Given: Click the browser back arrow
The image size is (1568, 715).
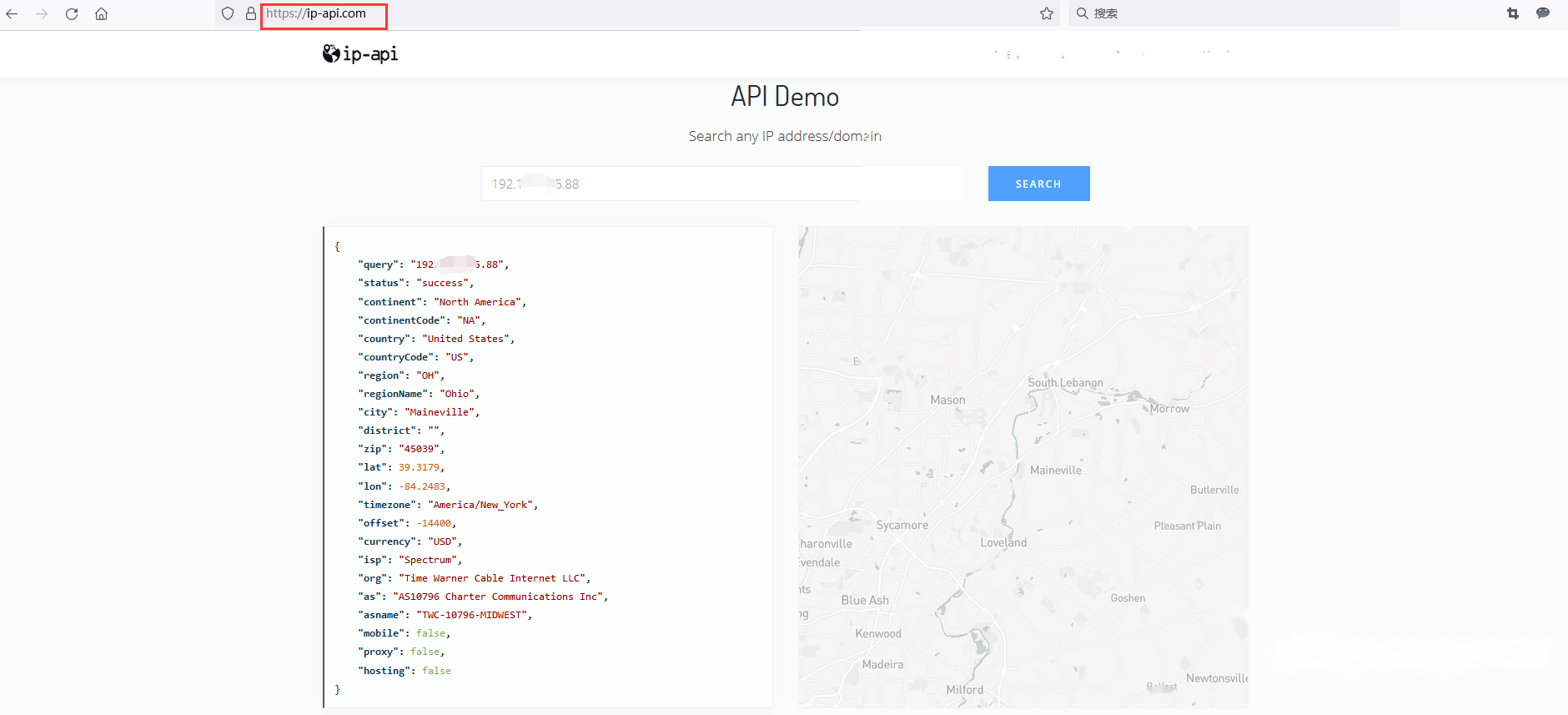Looking at the screenshot, I should point(12,13).
